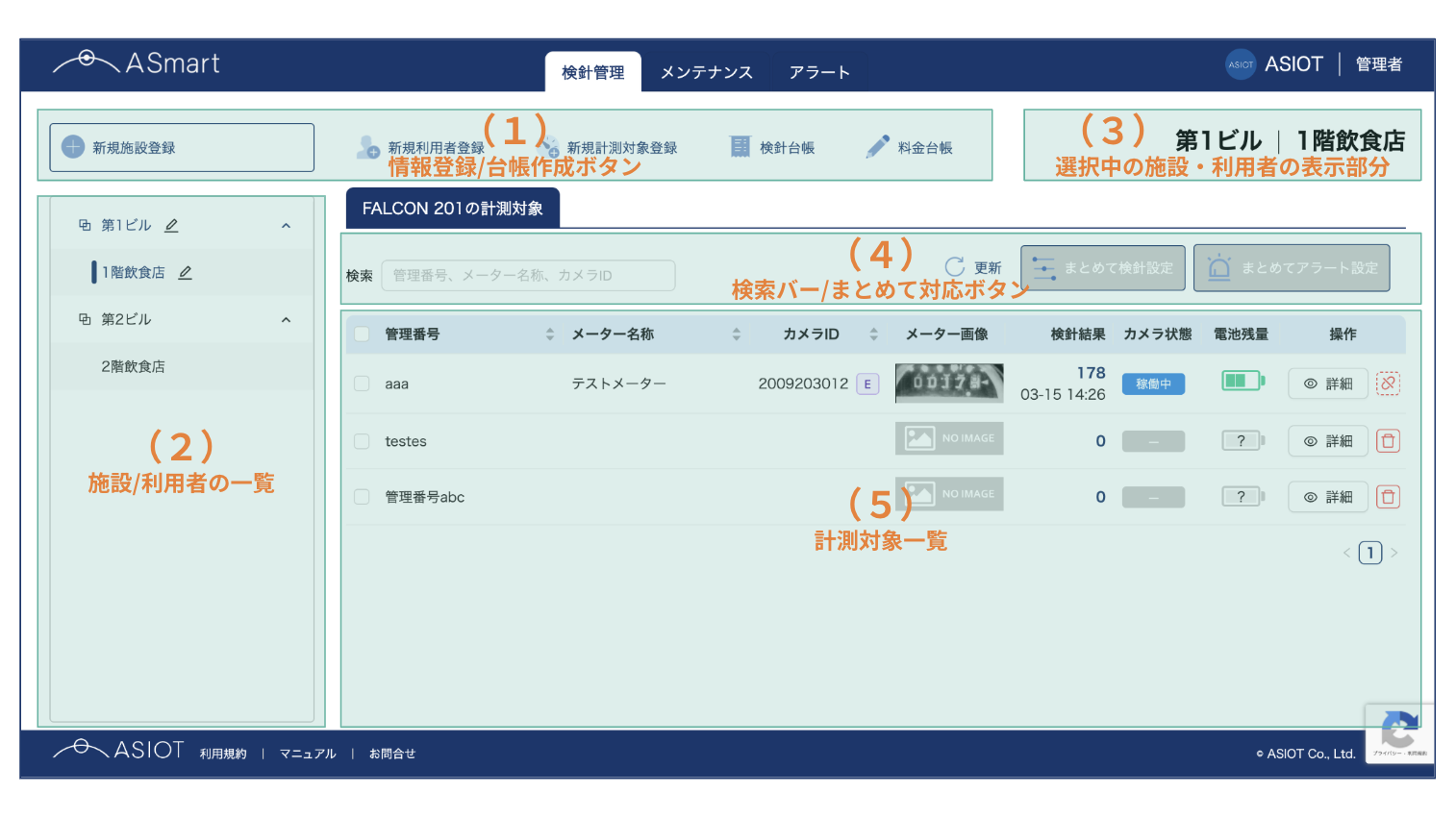
Task: Delete the testes row with trash icon
Action: tap(1388, 441)
